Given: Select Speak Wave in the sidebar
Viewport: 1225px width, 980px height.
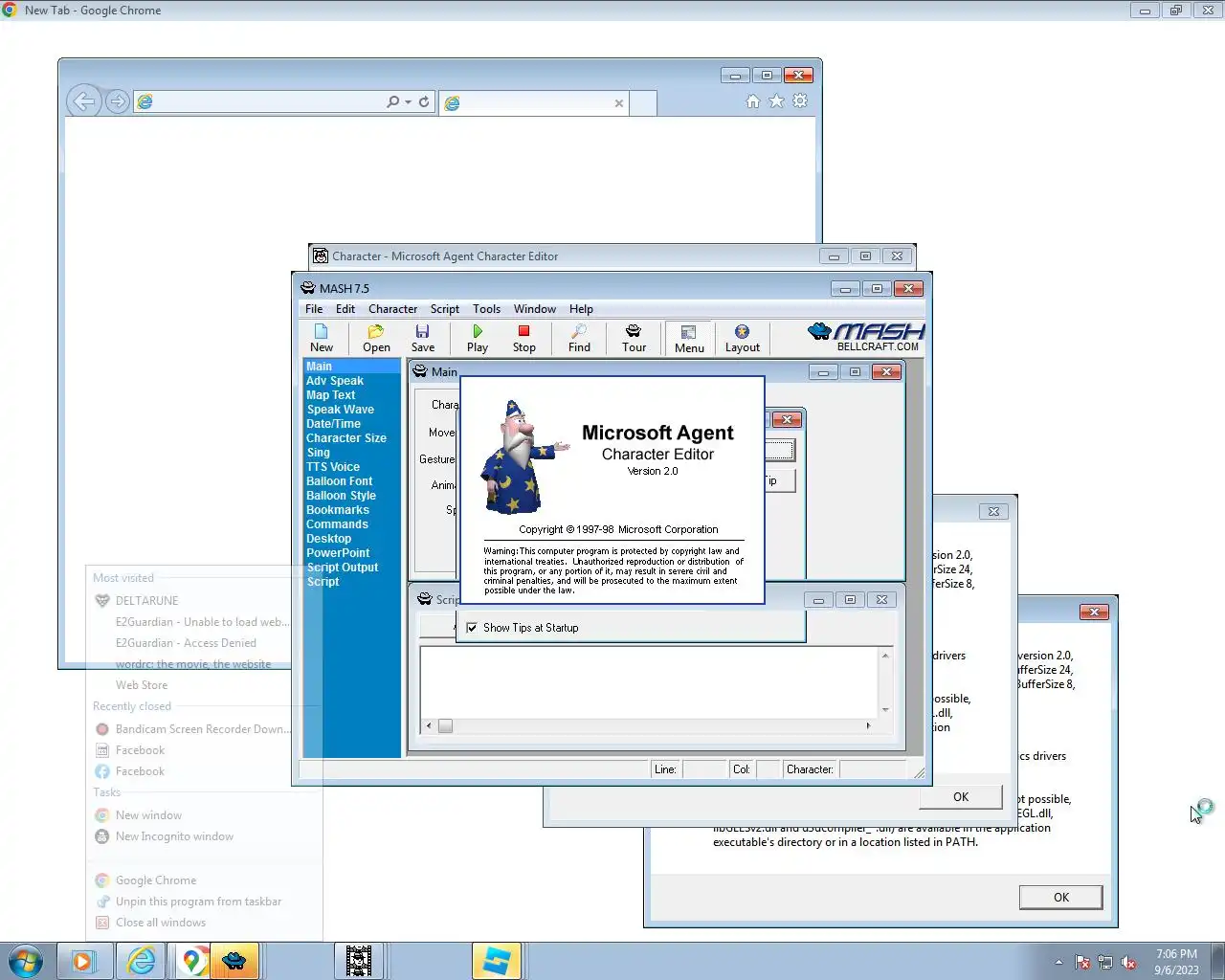Looking at the screenshot, I should tap(340, 410).
